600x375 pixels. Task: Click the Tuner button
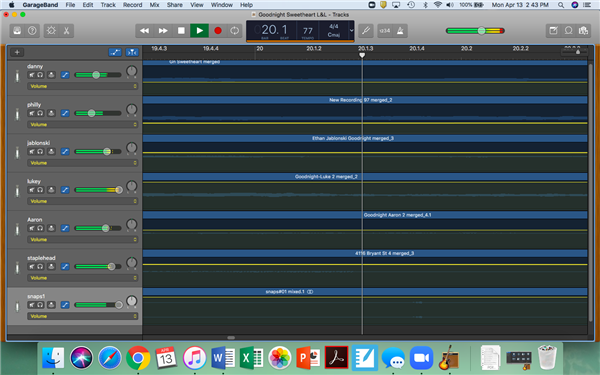coord(366,31)
